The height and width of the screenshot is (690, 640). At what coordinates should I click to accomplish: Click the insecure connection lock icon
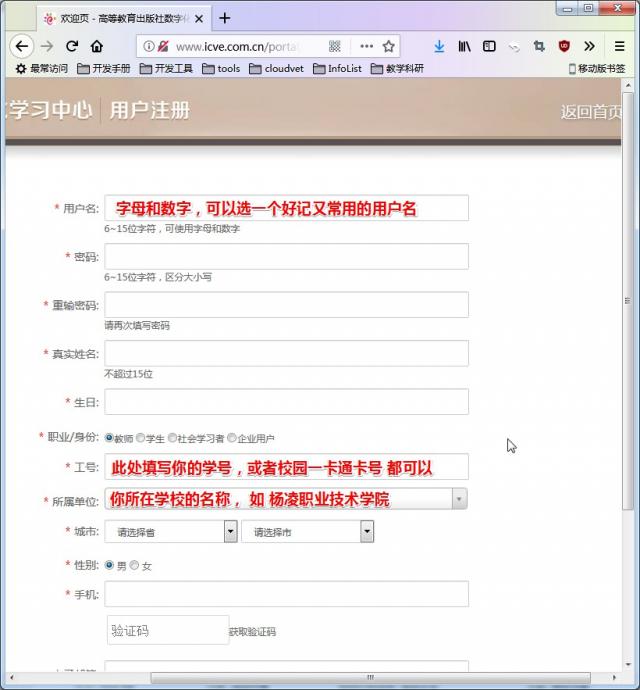tap(163, 46)
